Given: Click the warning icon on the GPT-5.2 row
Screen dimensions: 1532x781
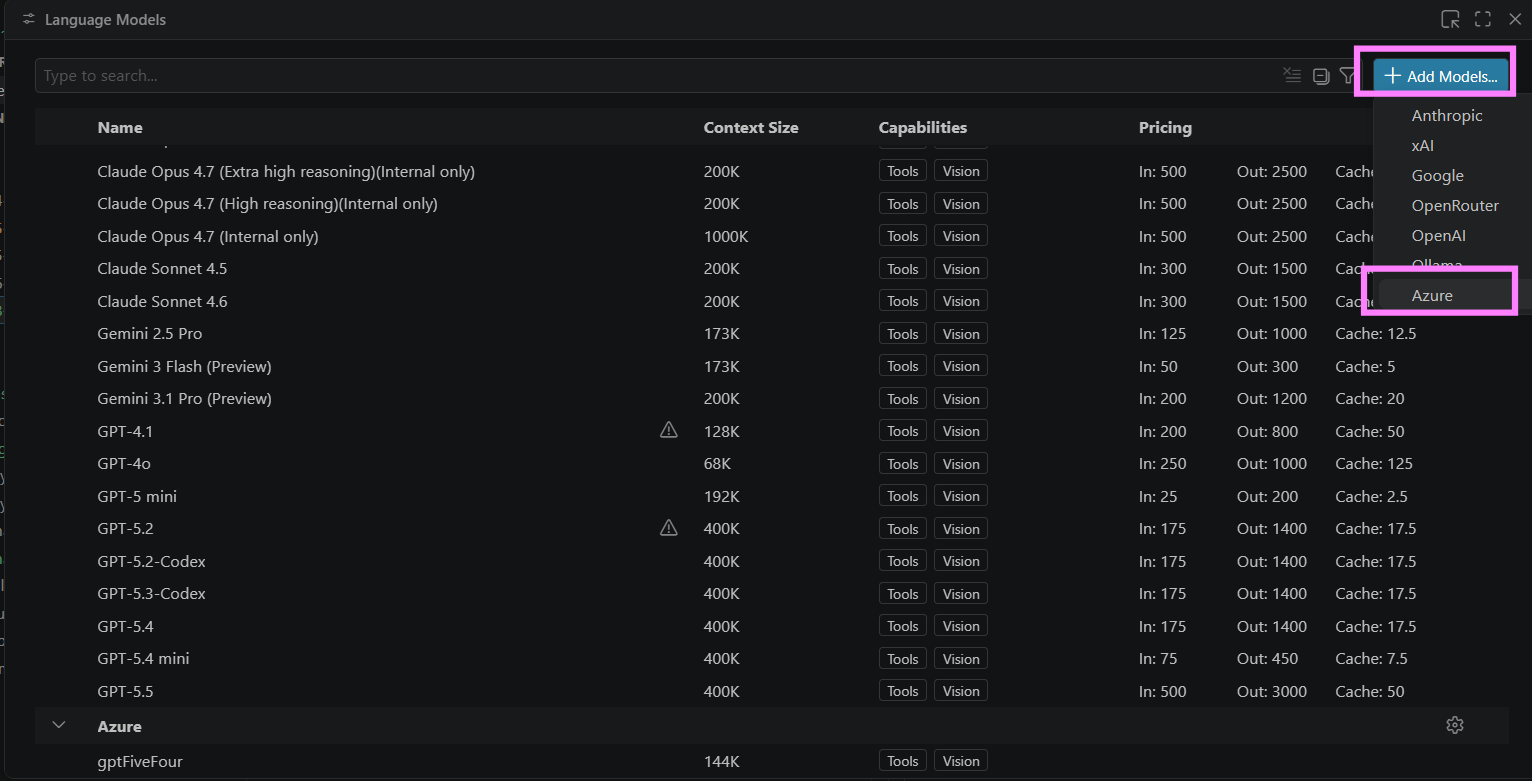Looking at the screenshot, I should pyautogui.click(x=669, y=527).
